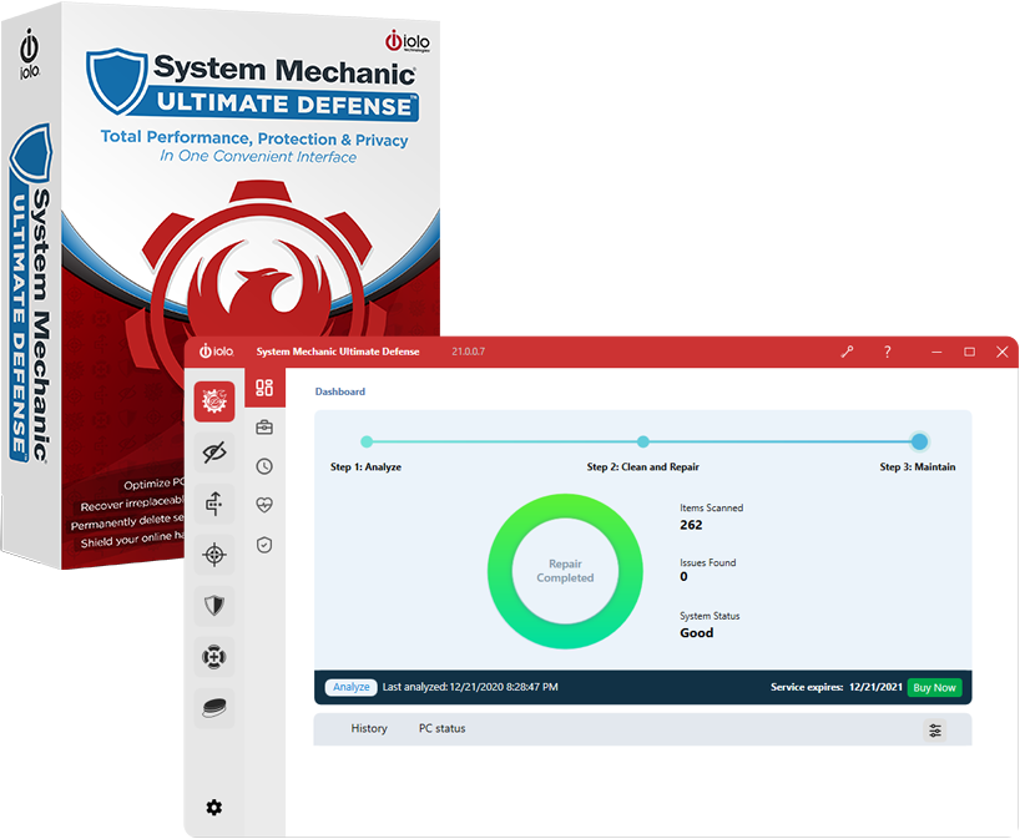
Task: Click the key activation icon
Action: point(847,352)
